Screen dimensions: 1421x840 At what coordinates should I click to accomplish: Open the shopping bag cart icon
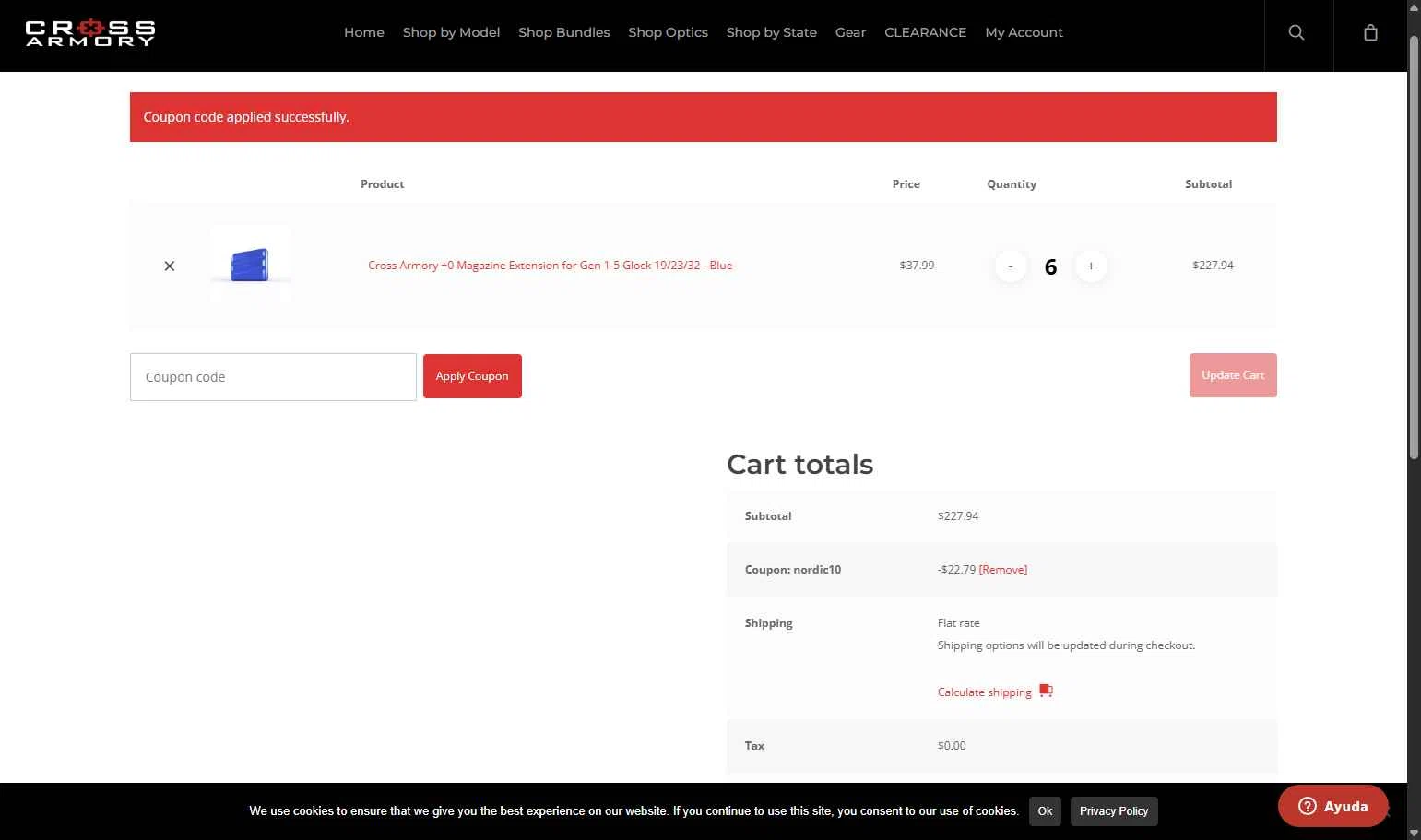pos(1370,32)
